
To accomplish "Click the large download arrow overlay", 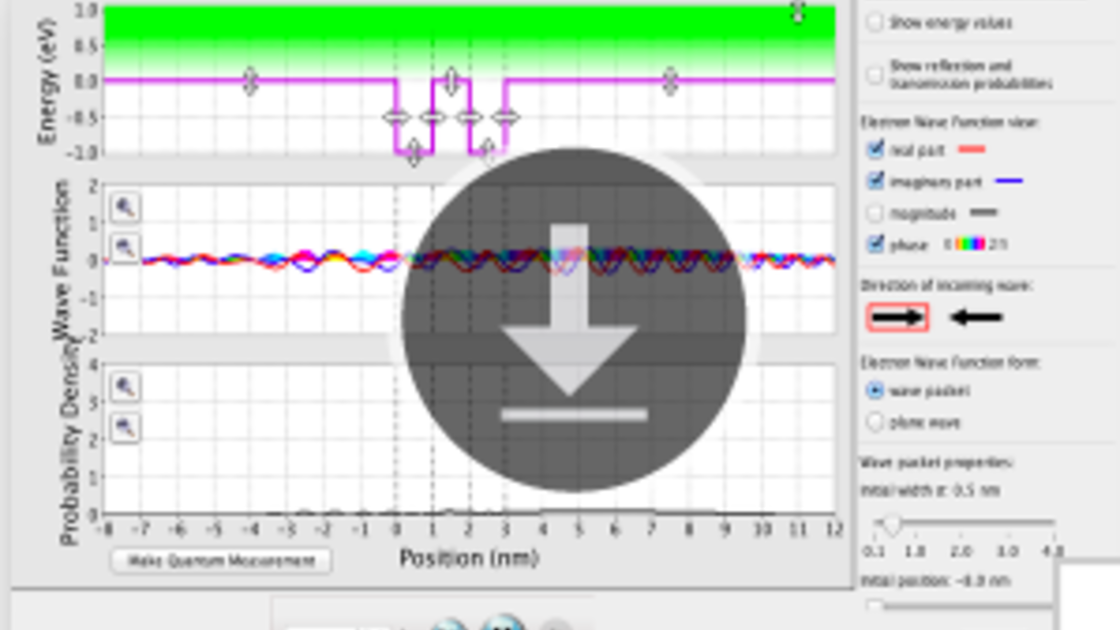I will tap(574, 320).
